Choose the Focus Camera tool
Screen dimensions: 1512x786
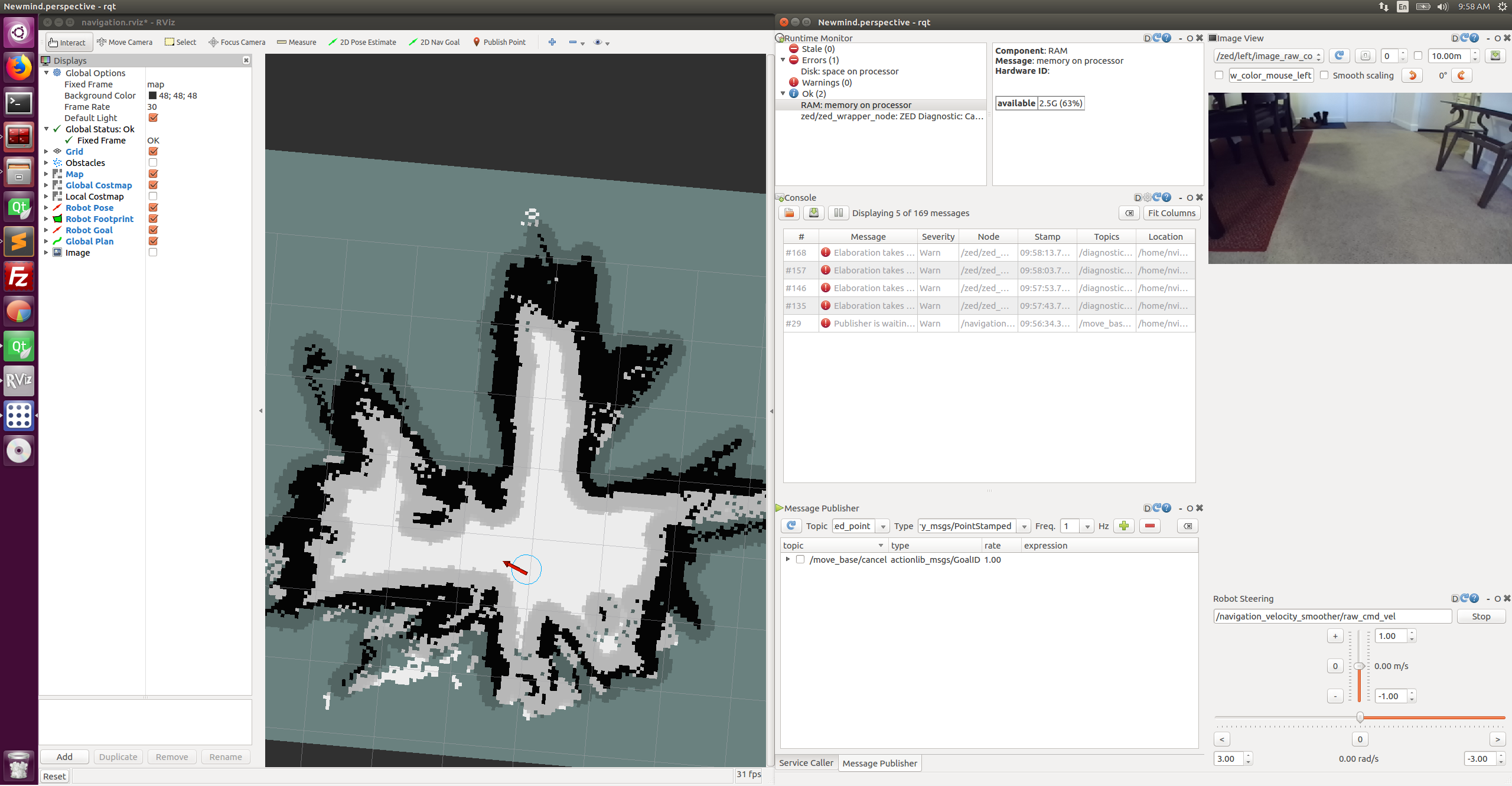[237, 42]
